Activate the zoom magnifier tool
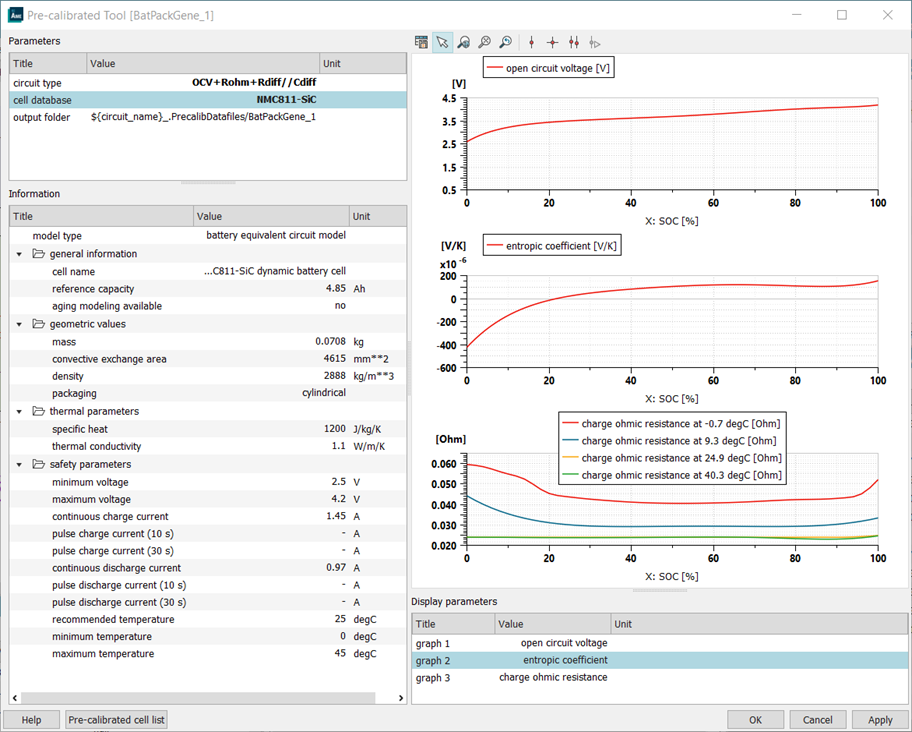912x732 pixels. click(x=464, y=42)
